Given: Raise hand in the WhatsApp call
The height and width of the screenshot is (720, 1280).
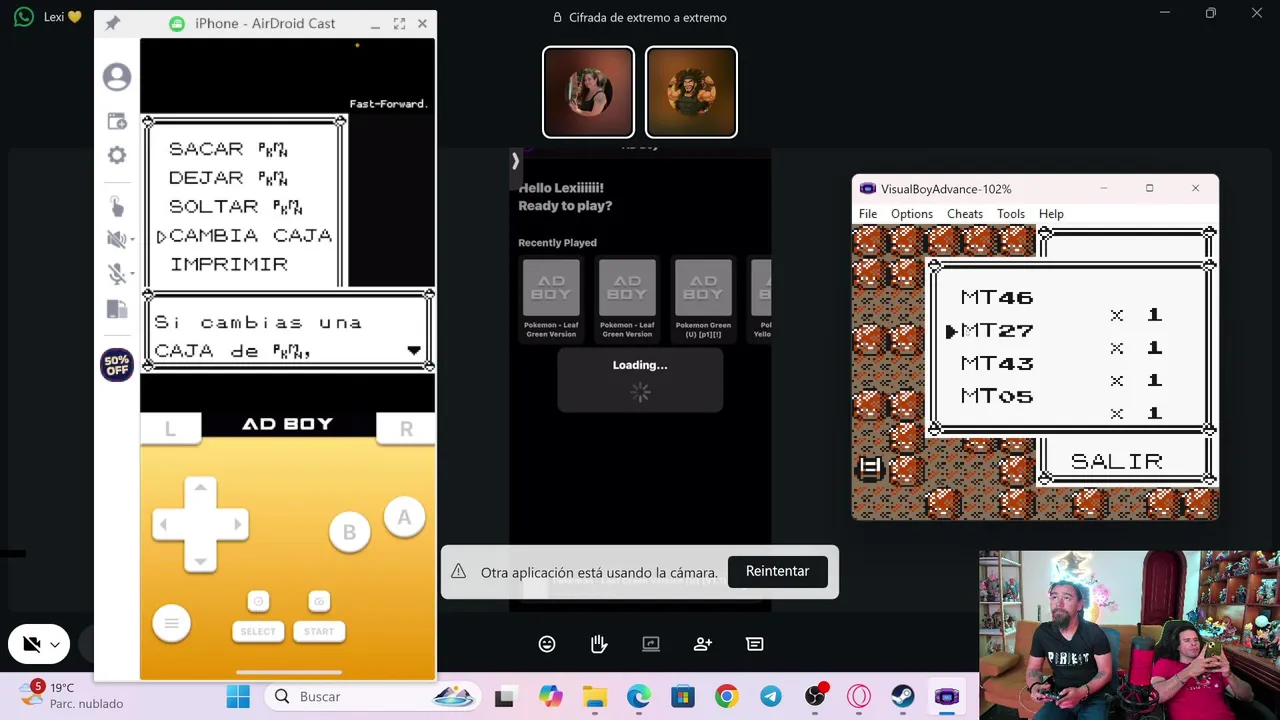Looking at the screenshot, I should (599, 644).
